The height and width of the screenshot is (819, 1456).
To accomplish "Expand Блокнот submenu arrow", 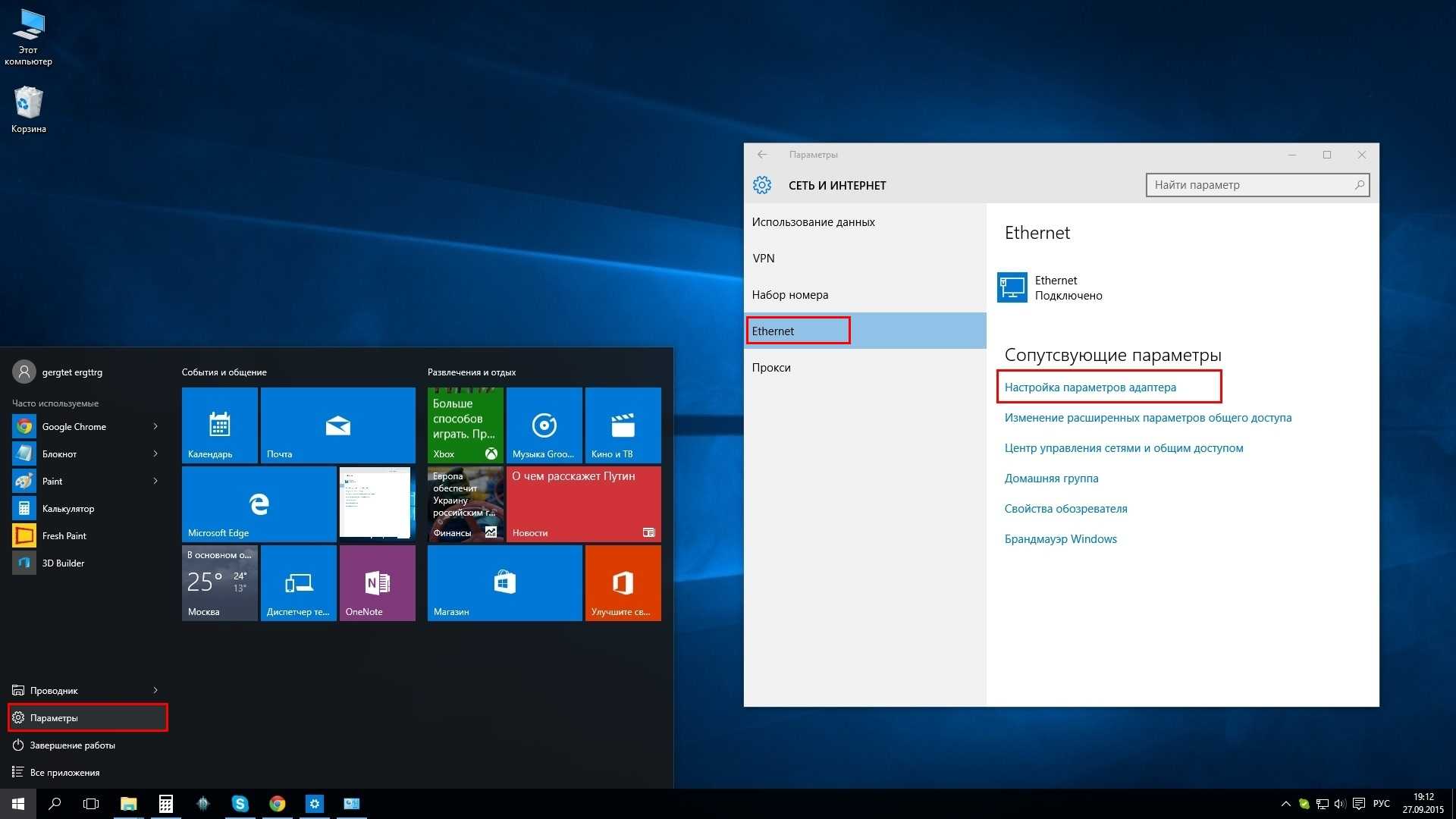I will pyautogui.click(x=154, y=453).
